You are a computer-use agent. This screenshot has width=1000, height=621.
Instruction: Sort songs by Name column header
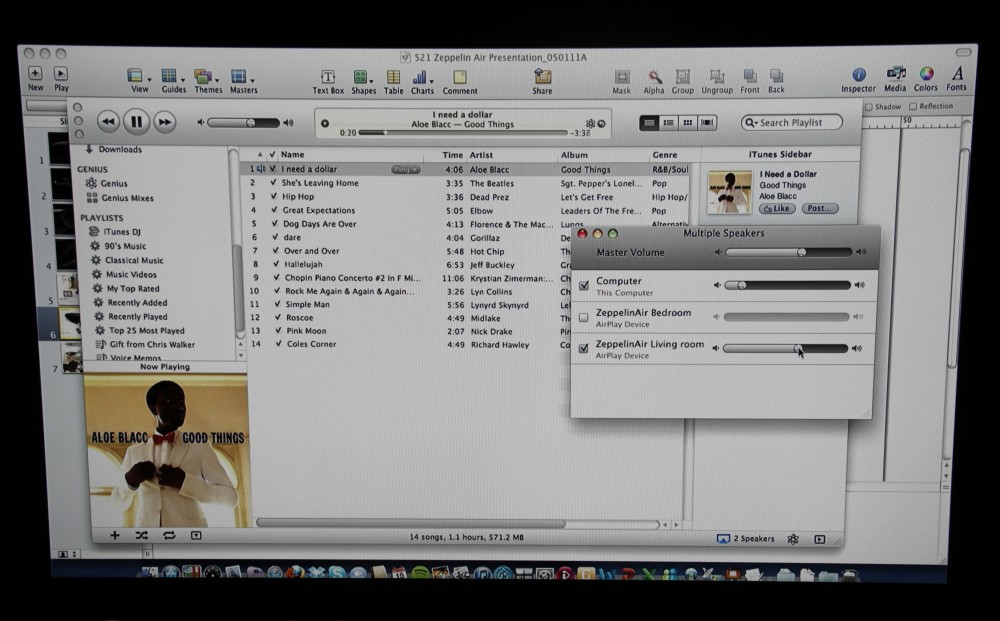pos(351,155)
